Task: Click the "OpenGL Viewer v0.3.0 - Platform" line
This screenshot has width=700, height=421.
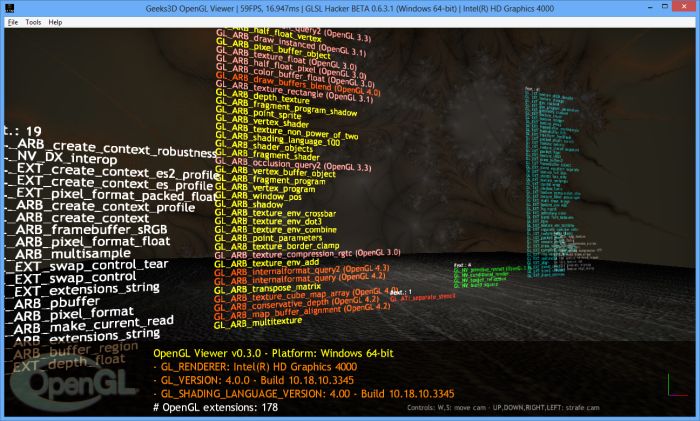Action: [273, 354]
